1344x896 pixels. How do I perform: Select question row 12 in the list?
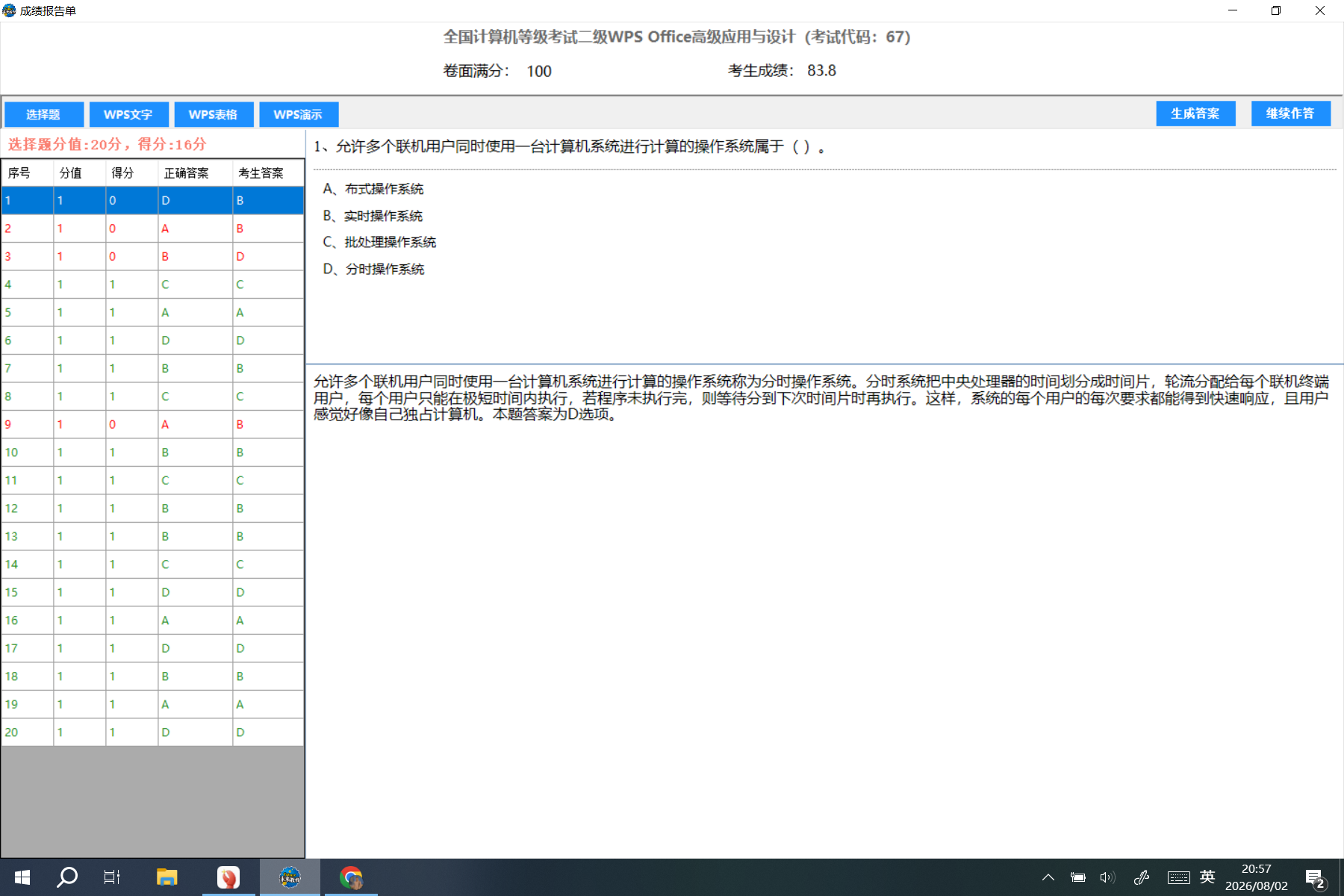pyautogui.click(x=152, y=508)
